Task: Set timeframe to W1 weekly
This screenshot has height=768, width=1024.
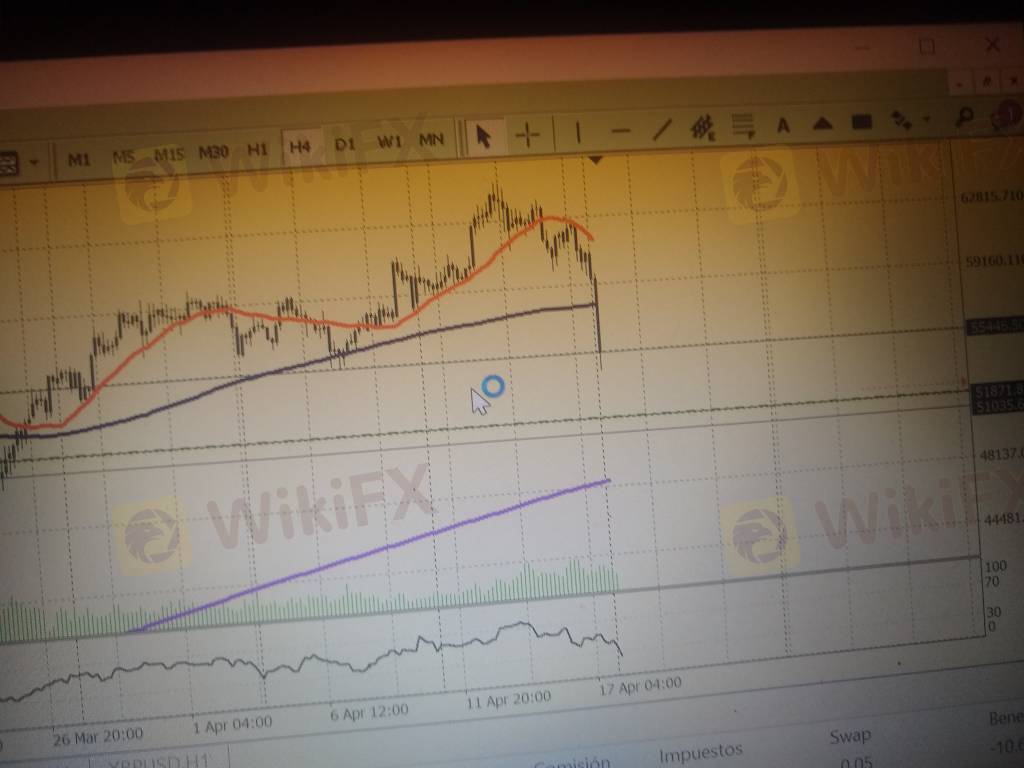Action: point(389,141)
